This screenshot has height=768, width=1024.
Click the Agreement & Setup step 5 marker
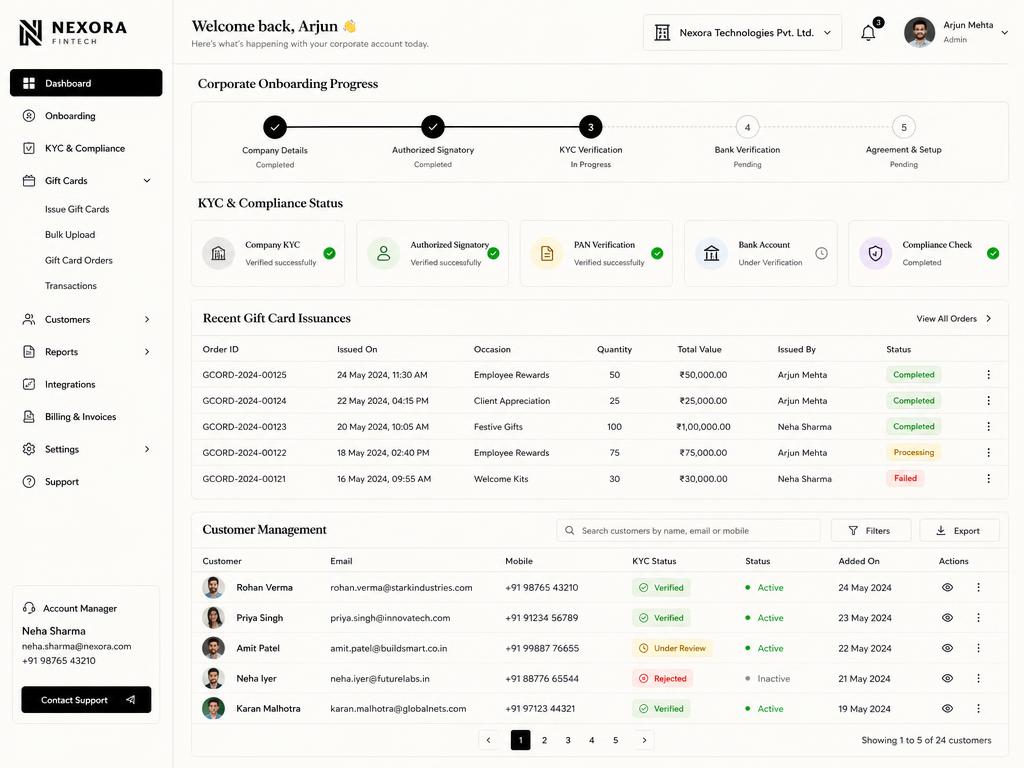904,127
